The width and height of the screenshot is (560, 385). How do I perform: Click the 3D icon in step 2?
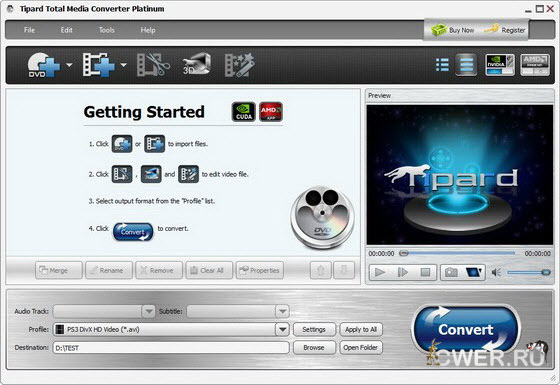tap(151, 174)
